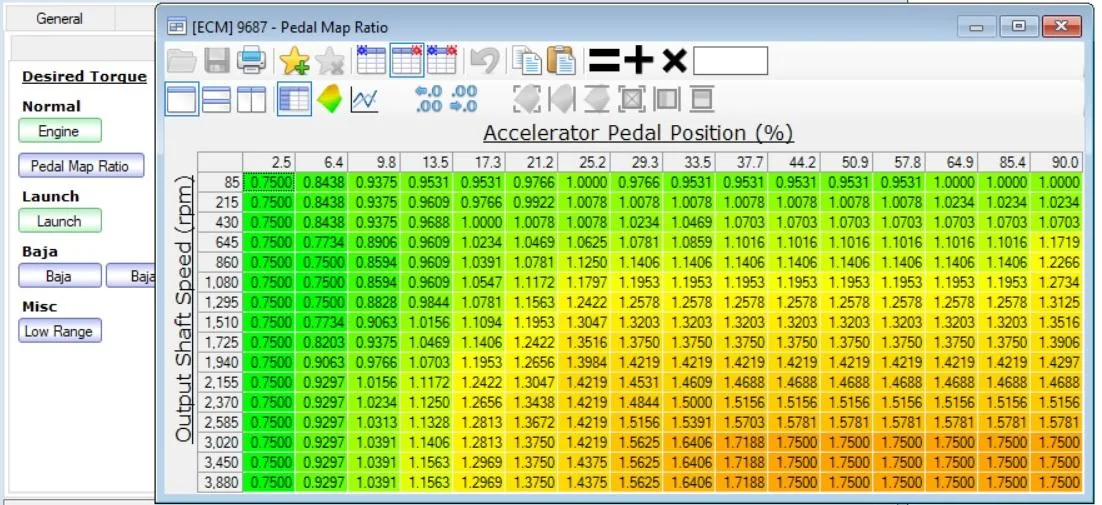Open the Low Range table
Image resolution: width=1102 pixels, height=505 pixels.
(59, 331)
